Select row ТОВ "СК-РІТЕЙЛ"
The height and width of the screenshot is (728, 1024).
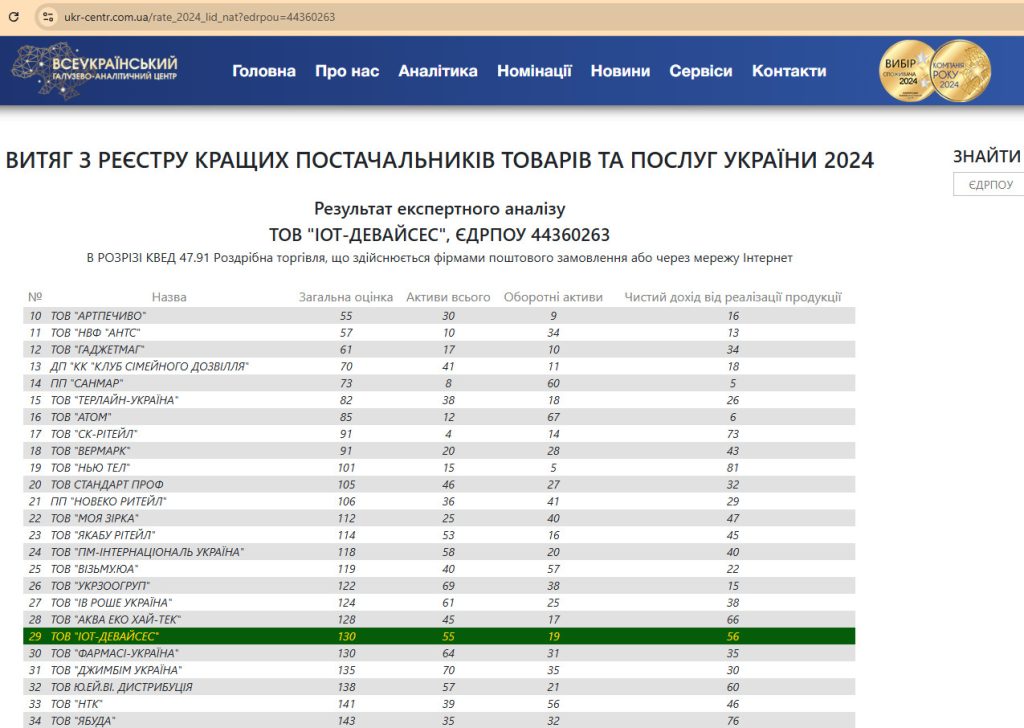(x=439, y=434)
